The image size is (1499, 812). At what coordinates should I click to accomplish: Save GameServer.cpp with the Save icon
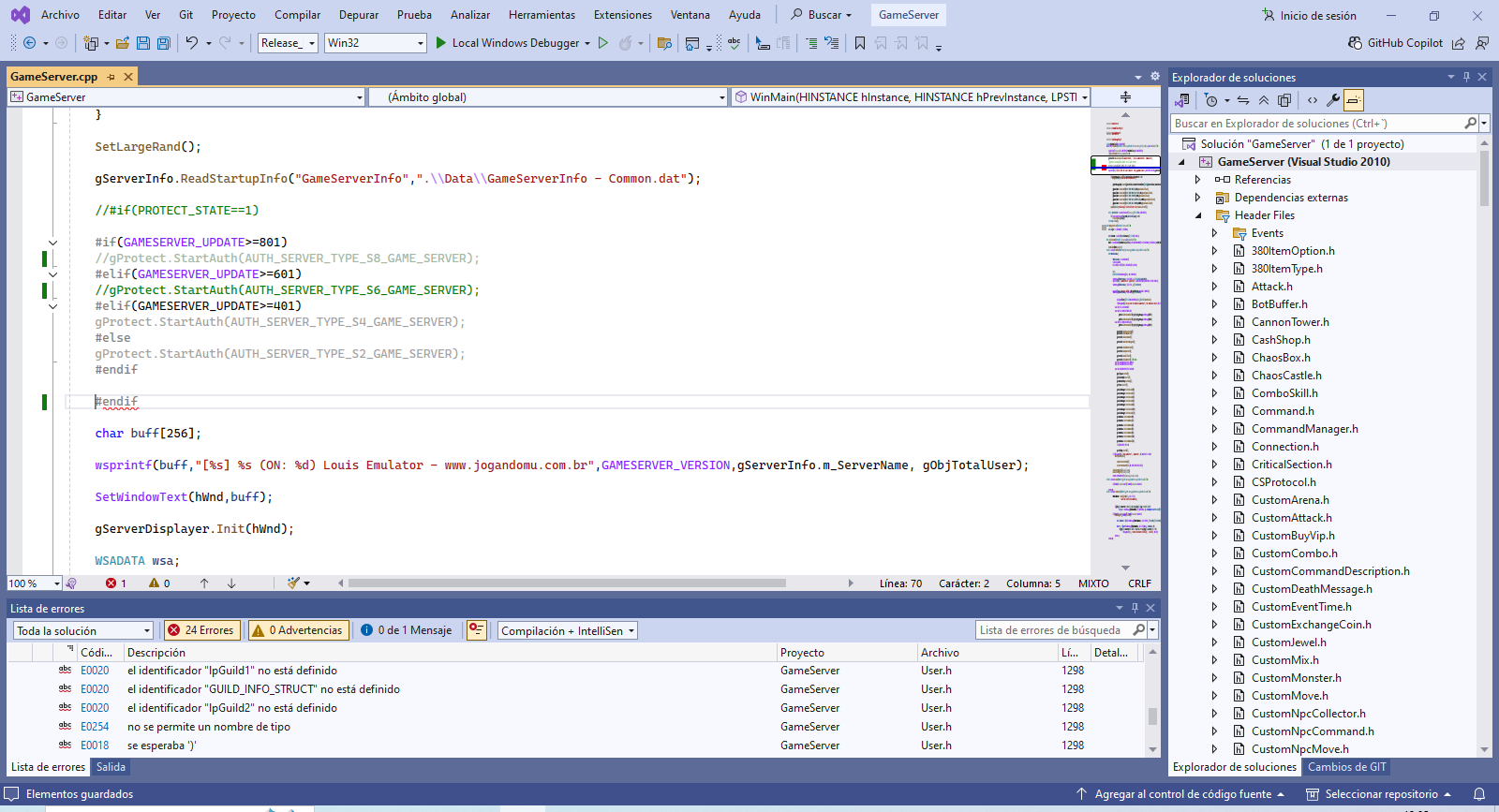click(x=143, y=43)
